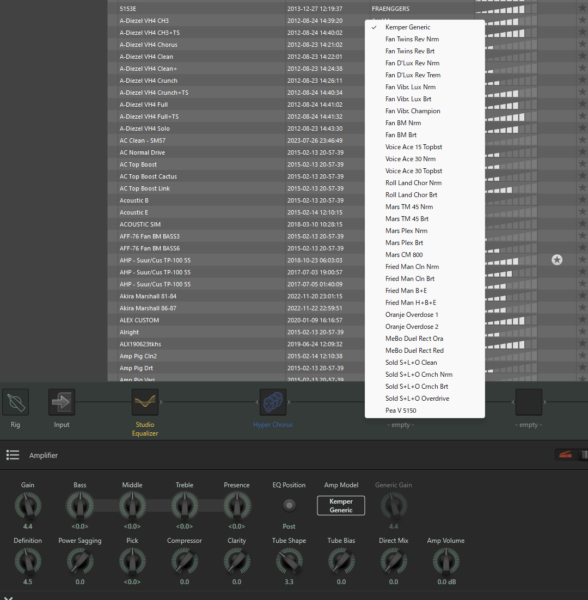
Task: Open the Amp Model Kemper Generic selector
Action: pyautogui.click(x=341, y=505)
